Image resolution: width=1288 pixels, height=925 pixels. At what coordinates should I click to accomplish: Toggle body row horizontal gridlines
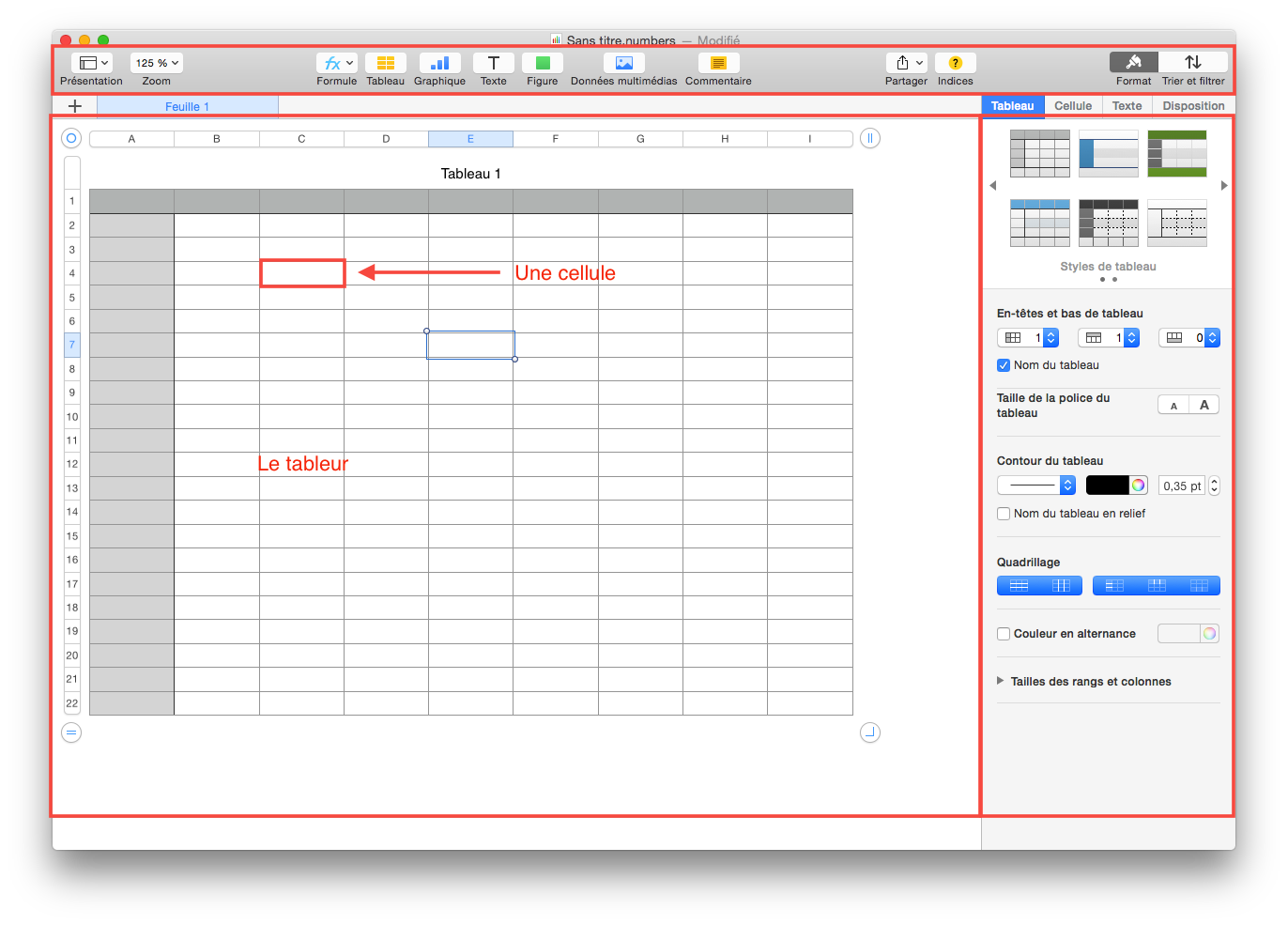tap(1019, 586)
